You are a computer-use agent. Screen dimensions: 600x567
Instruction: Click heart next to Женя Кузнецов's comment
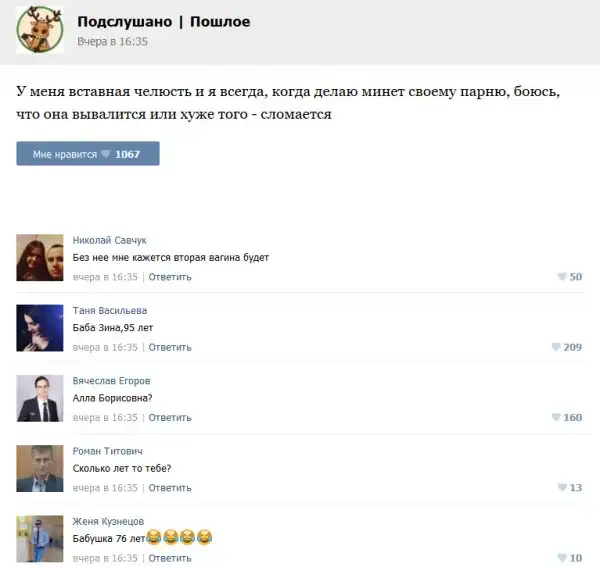pyautogui.click(x=562, y=558)
